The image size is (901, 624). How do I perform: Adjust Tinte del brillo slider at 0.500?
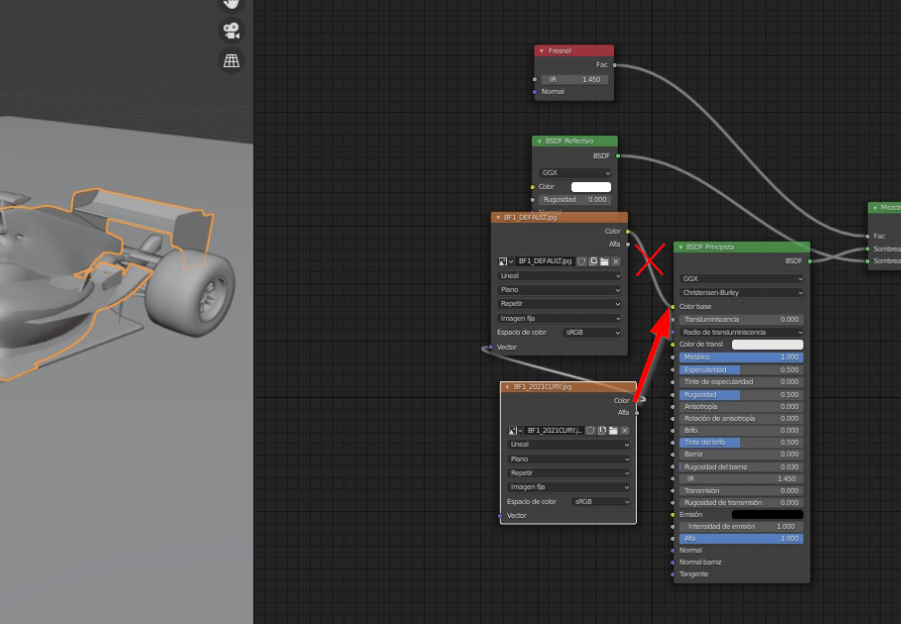click(741, 442)
